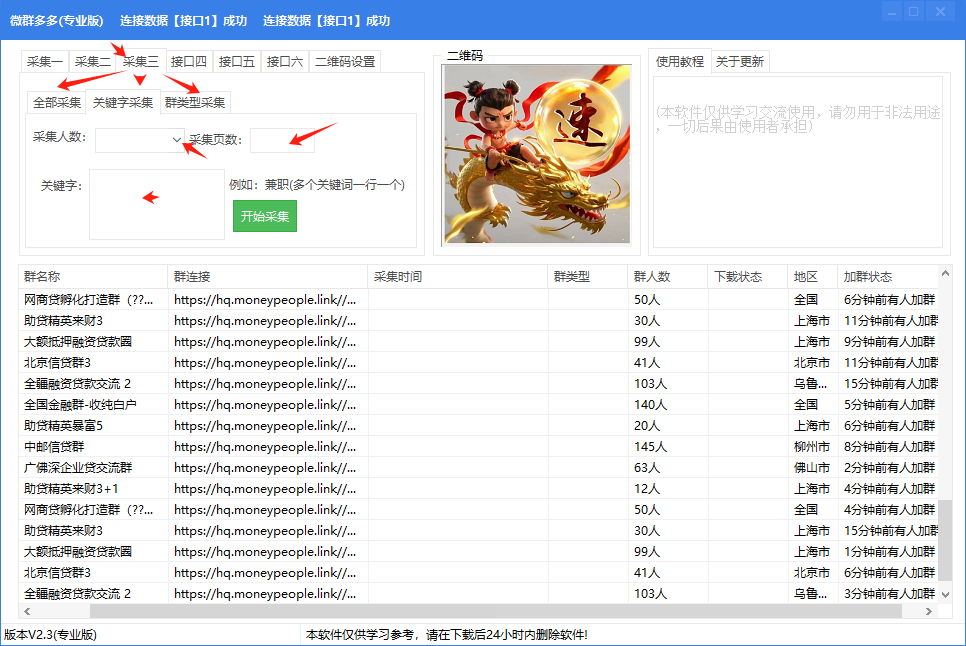Click the 群类型 column header
966x646 pixels.
point(588,277)
